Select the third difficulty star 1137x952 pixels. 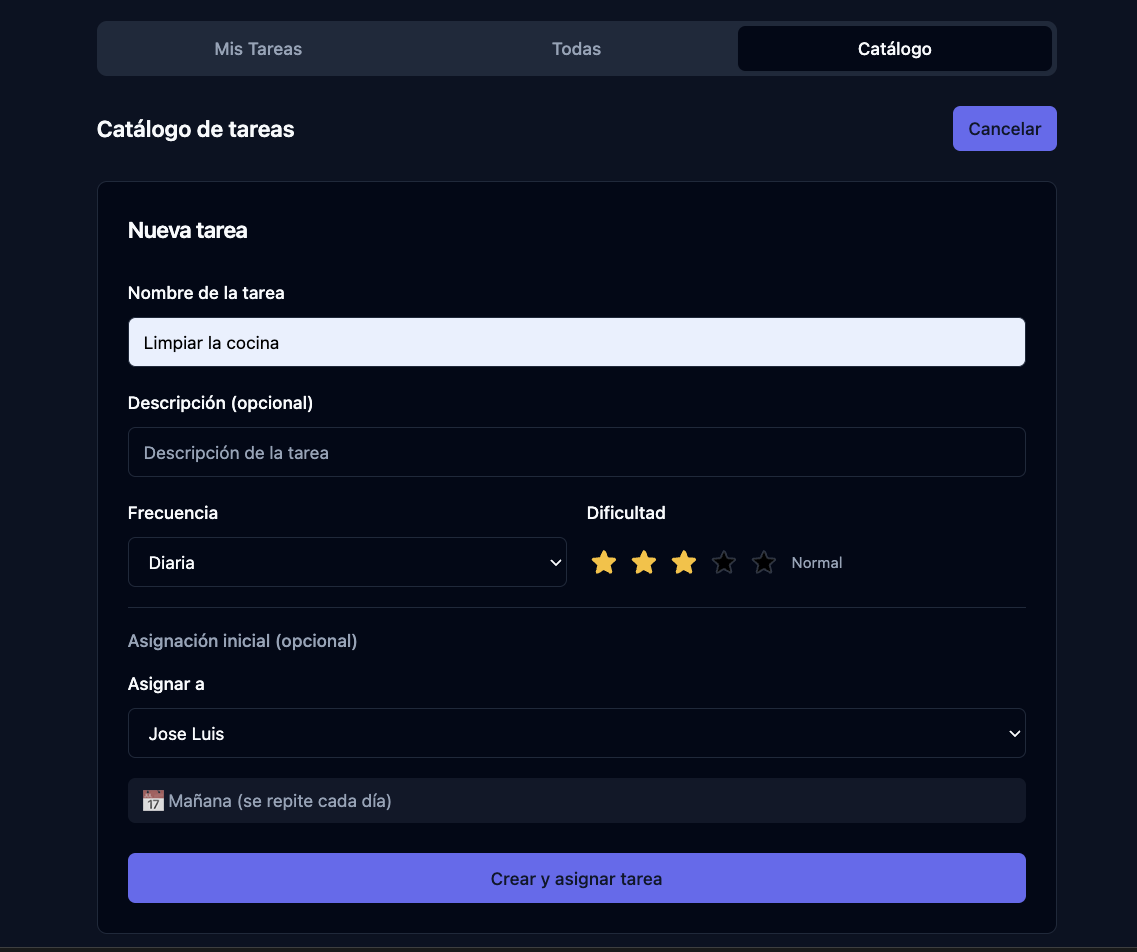[x=684, y=563]
